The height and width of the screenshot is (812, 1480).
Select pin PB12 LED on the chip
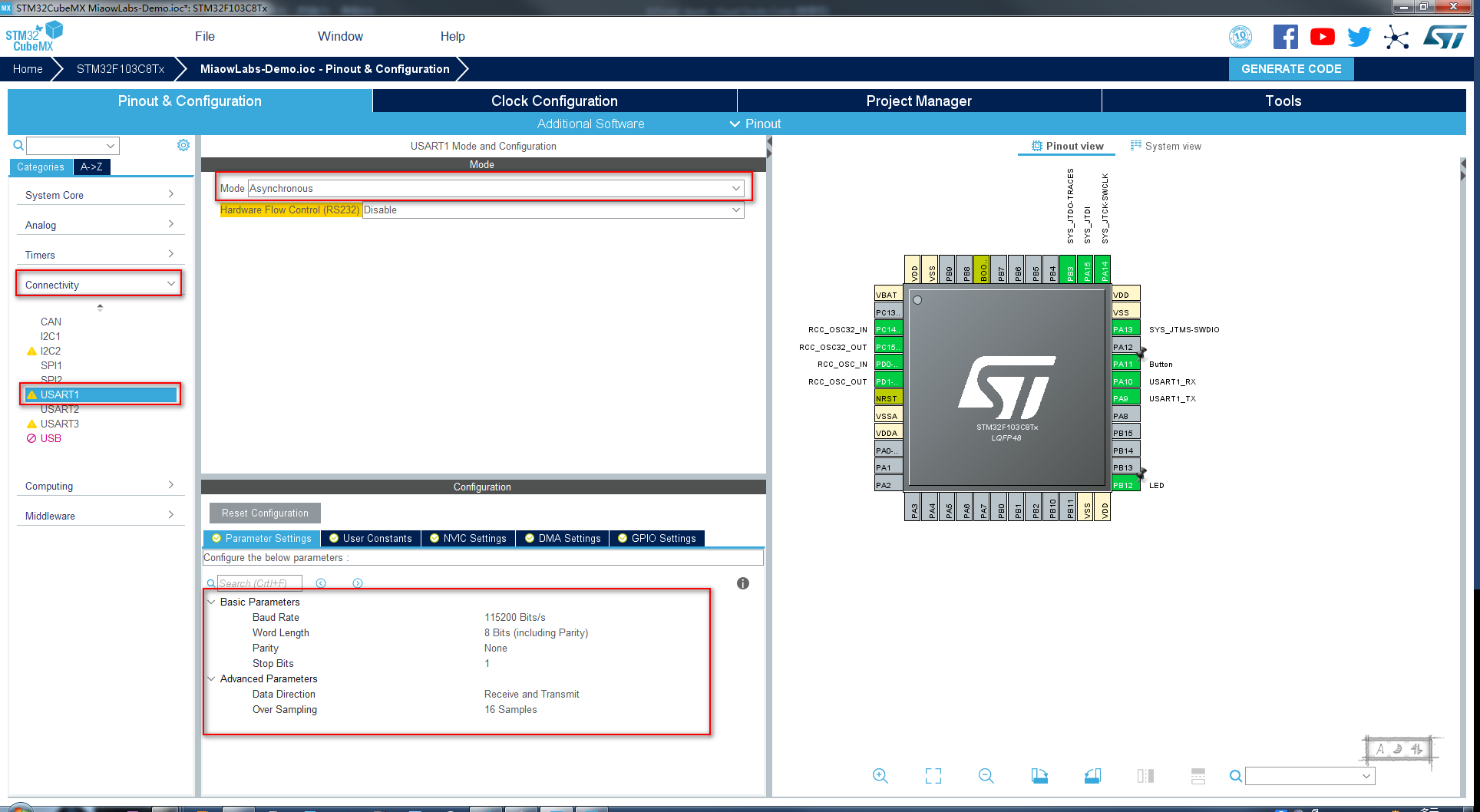point(1125,485)
